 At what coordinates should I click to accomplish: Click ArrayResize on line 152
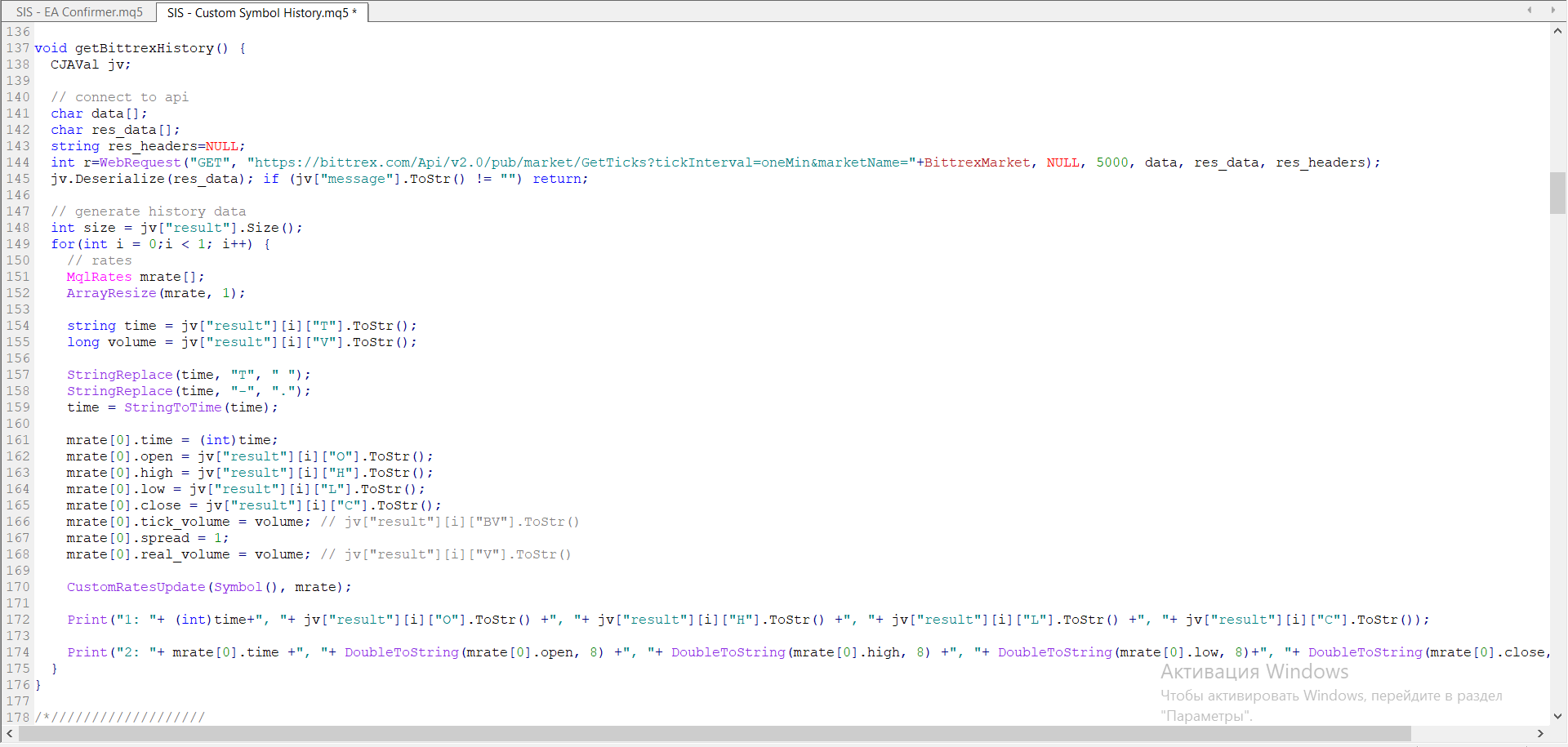[x=111, y=293]
